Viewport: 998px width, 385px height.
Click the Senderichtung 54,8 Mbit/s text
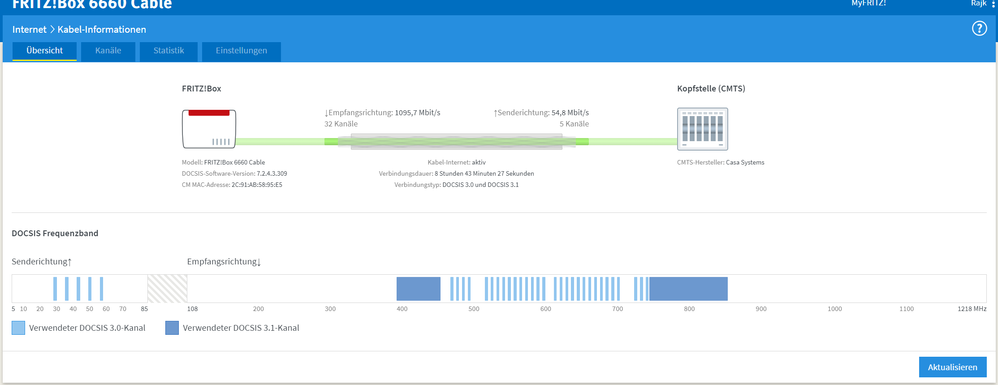click(541, 113)
